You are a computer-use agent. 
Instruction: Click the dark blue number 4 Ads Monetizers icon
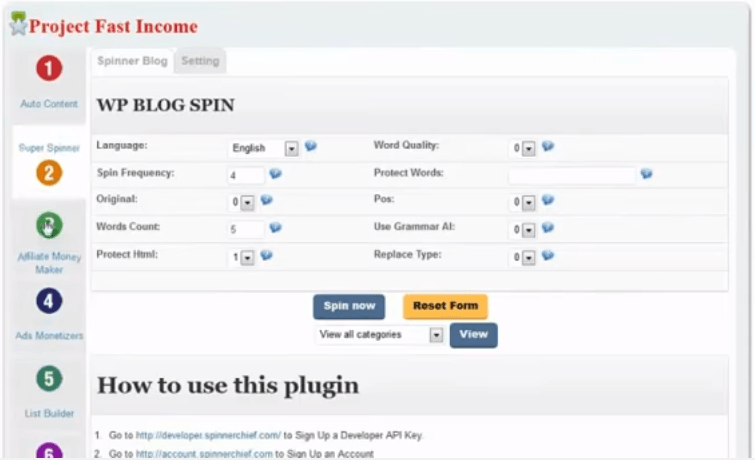(x=49, y=301)
